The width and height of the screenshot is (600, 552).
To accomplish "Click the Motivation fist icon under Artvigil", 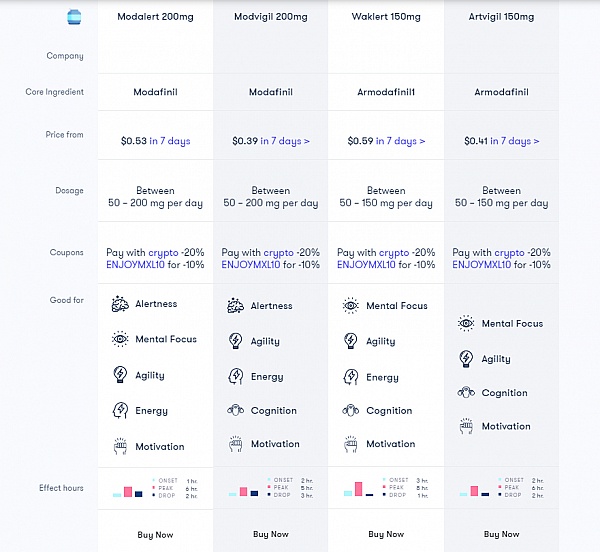I will point(466,426).
